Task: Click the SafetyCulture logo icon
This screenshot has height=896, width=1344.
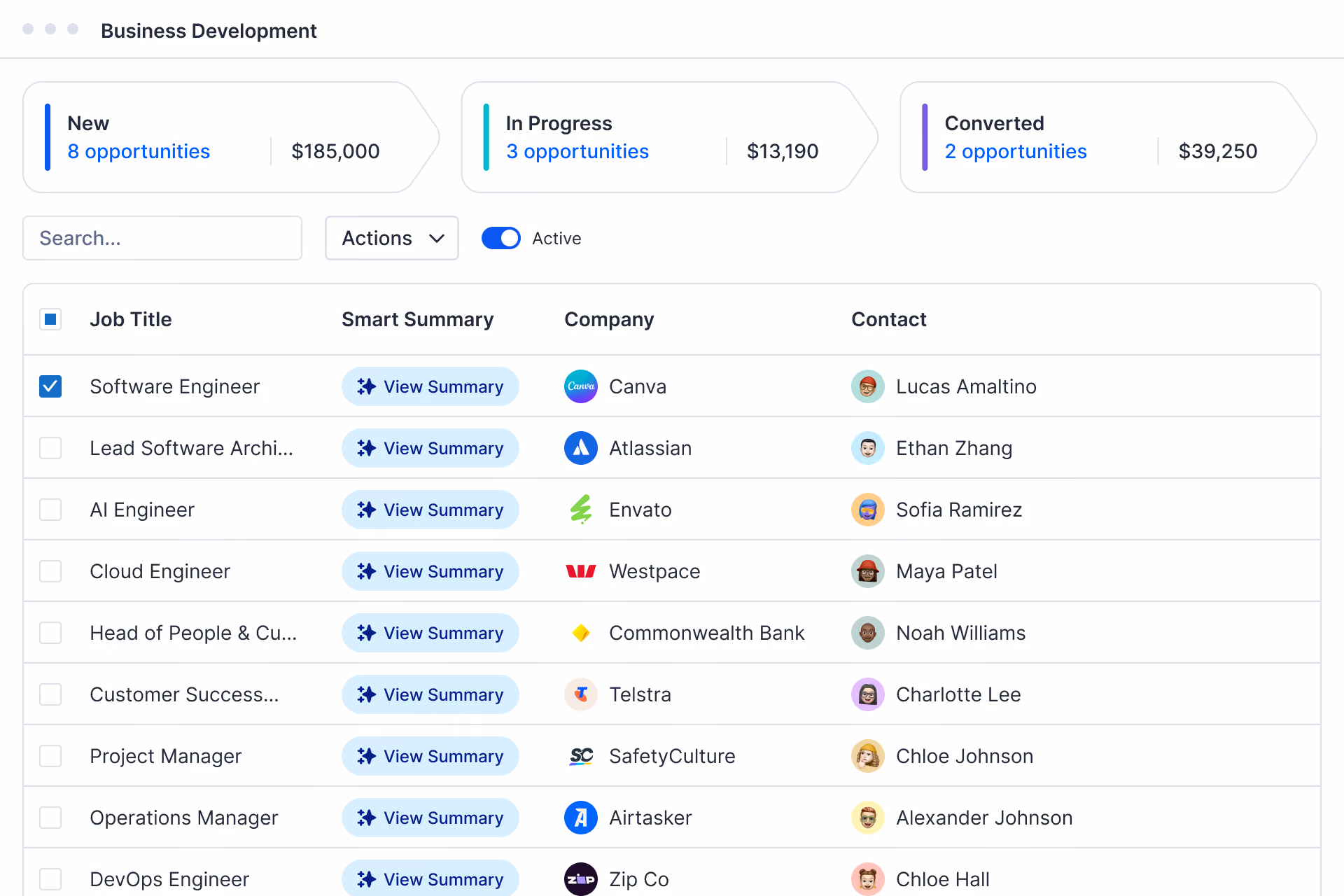Action: (581, 756)
